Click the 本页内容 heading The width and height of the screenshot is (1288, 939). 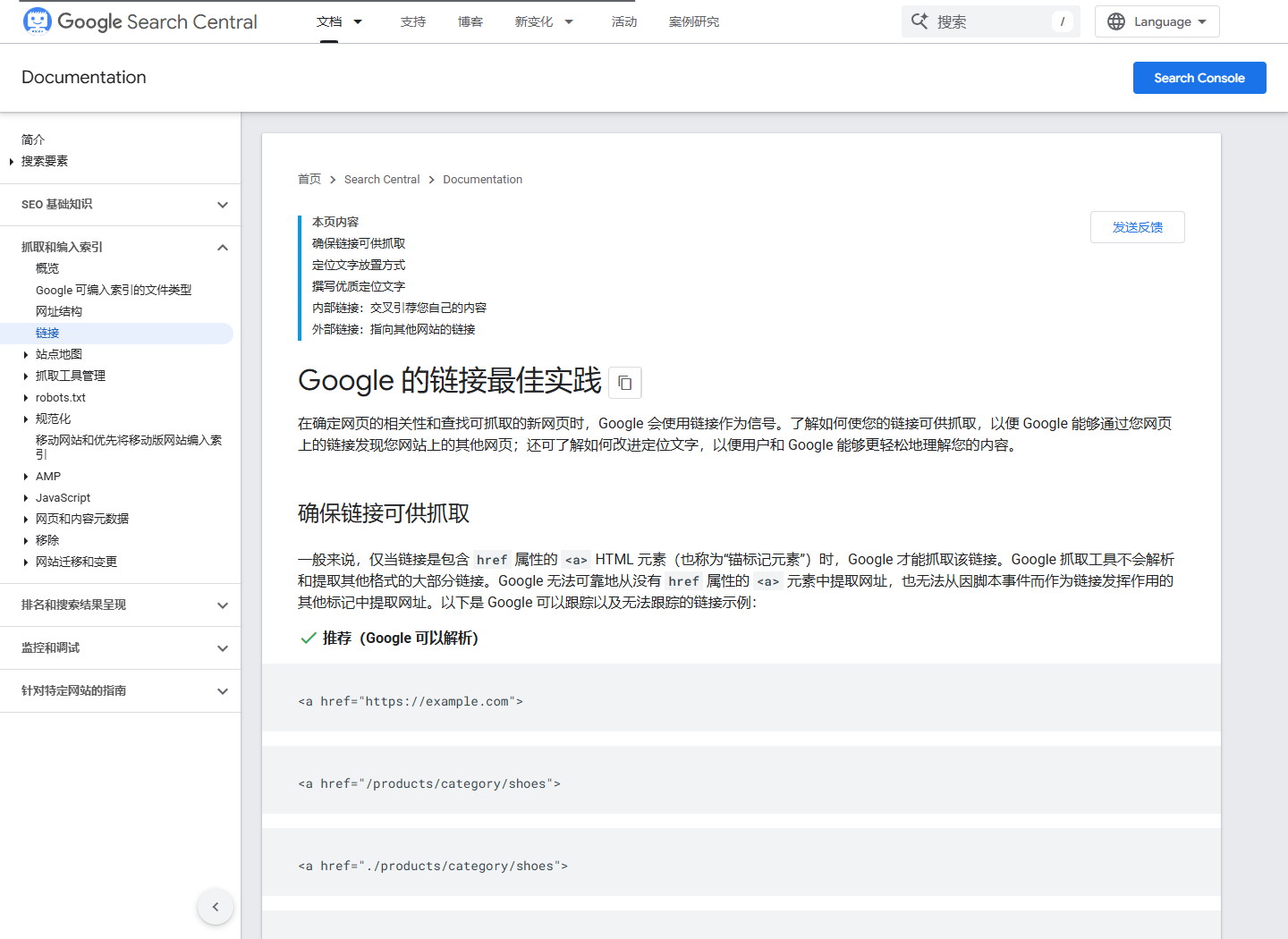[x=335, y=222]
